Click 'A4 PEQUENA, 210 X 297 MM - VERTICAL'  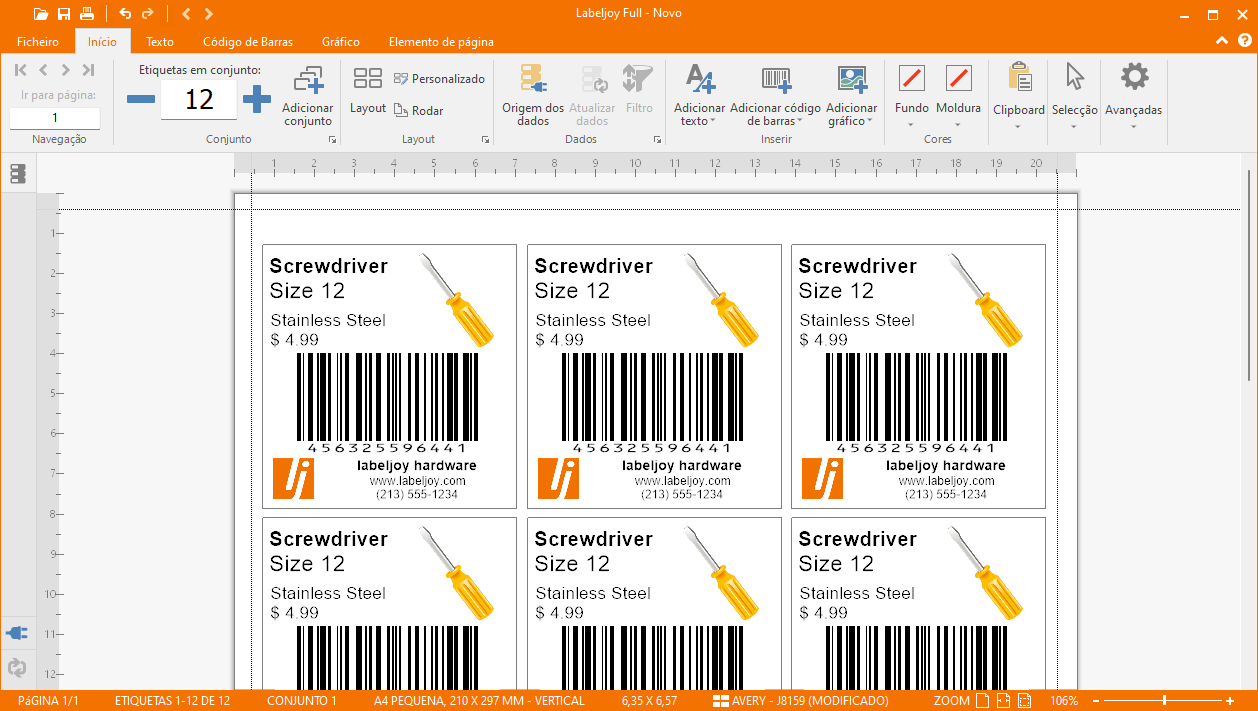tap(479, 701)
